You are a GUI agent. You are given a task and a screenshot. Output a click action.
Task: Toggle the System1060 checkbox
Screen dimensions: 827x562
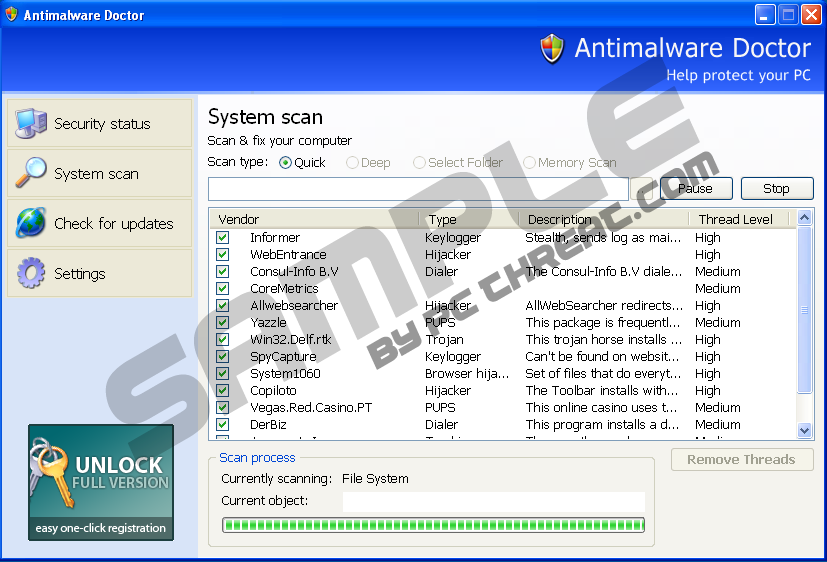[223, 373]
